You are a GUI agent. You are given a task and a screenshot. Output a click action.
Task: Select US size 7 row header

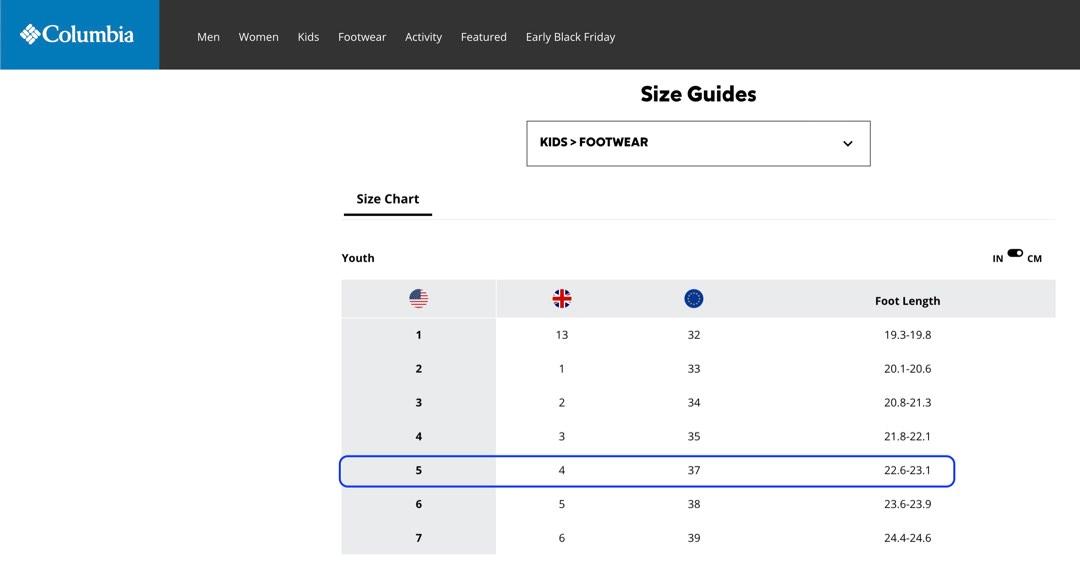pyautogui.click(x=418, y=537)
